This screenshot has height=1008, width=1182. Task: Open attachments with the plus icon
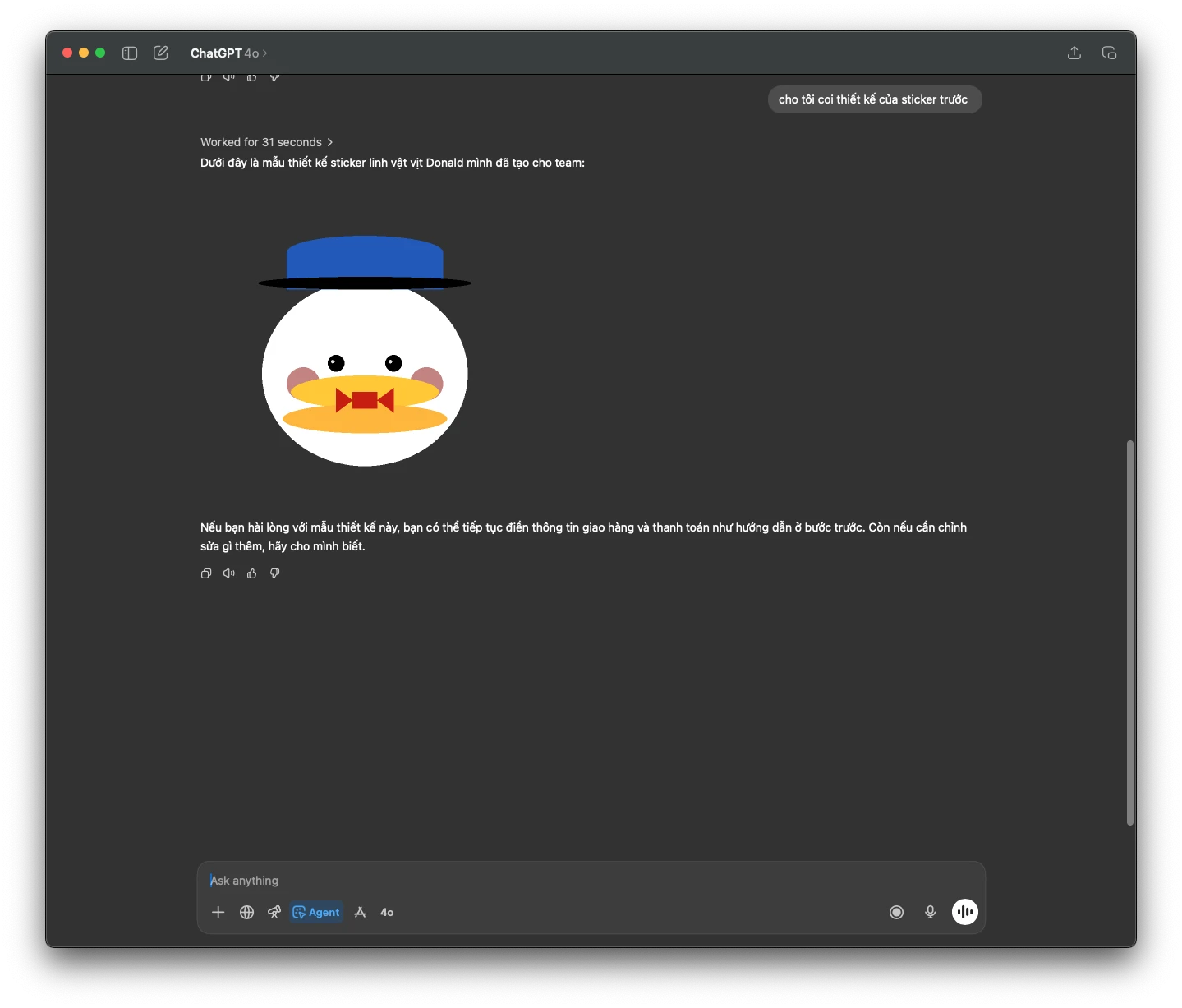[218, 912]
